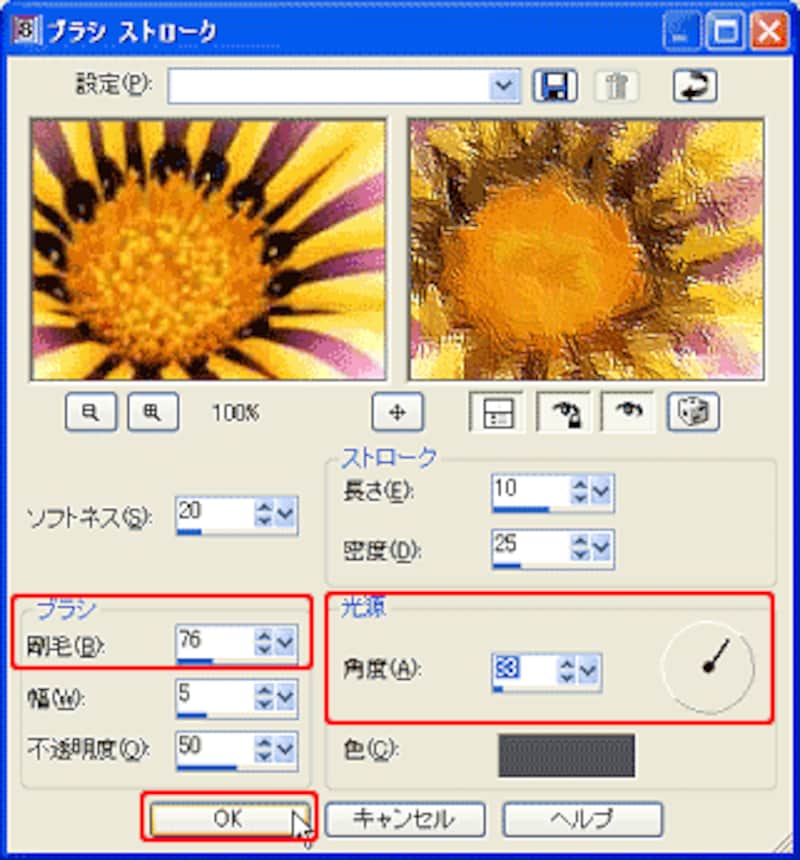Click the ソフトネス field showing 20
The image size is (800, 860).
[x=215, y=512]
